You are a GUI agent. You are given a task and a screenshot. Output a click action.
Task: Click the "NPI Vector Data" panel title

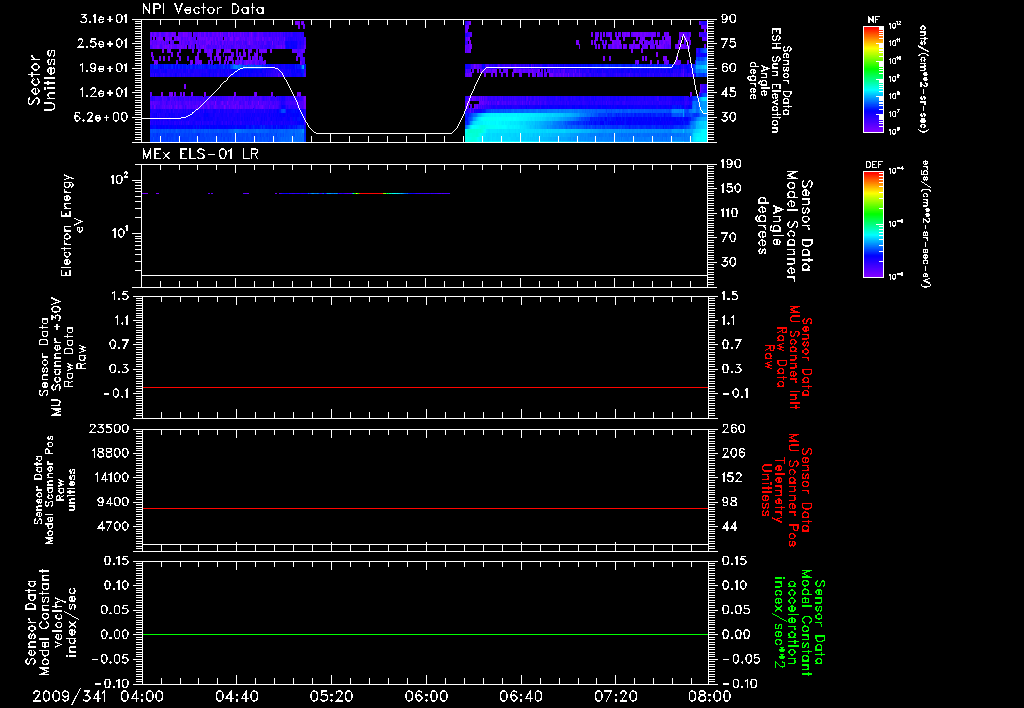click(203, 9)
